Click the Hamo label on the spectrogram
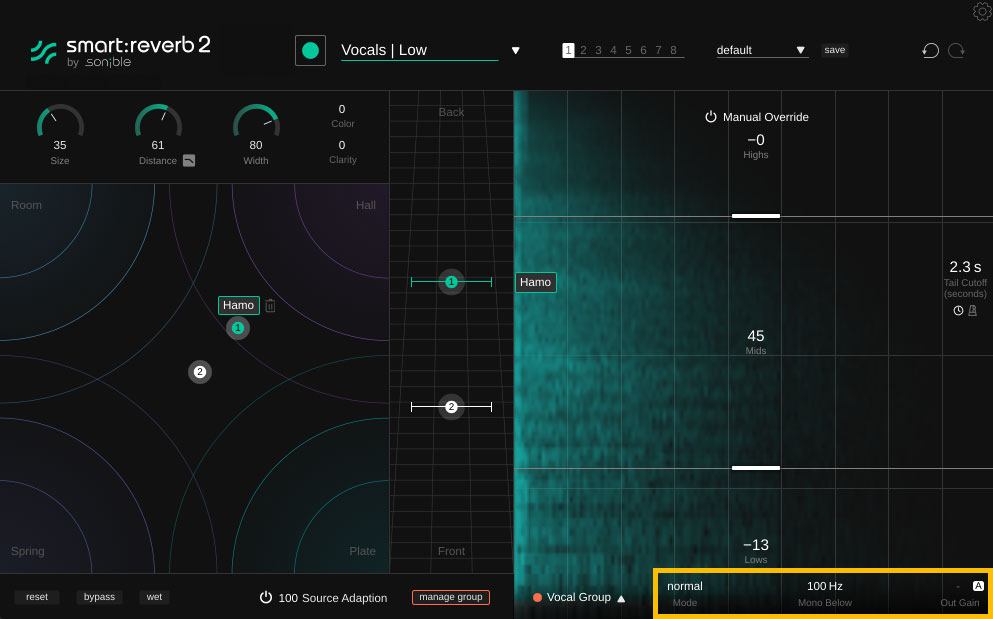The width and height of the screenshot is (993, 619). 536,283
